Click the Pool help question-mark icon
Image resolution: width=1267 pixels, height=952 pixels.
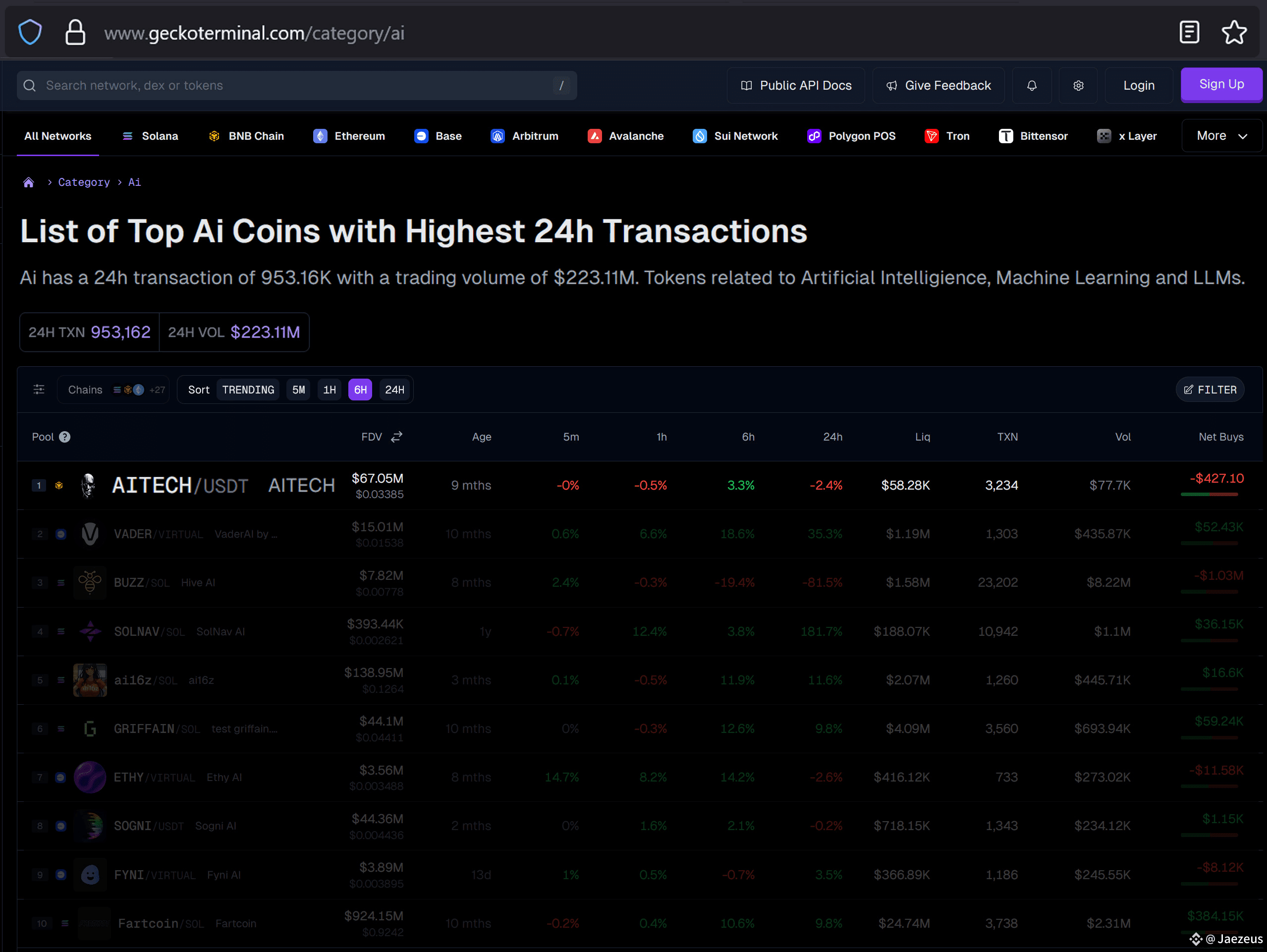tap(65, 437)
